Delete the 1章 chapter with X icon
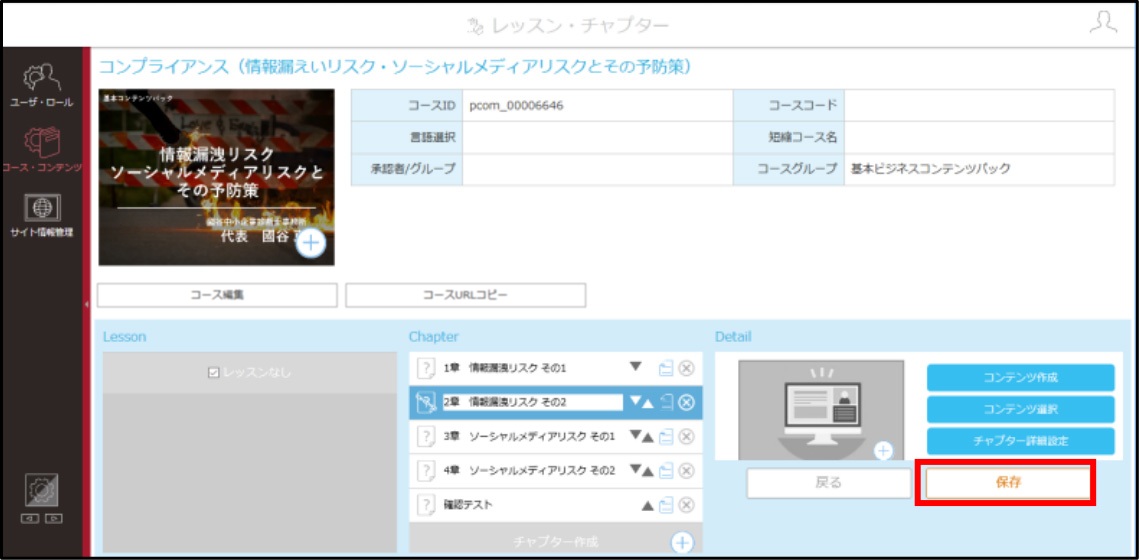Image resolution: width=1139 pixels, height=560 pixels. click(686, 369)
